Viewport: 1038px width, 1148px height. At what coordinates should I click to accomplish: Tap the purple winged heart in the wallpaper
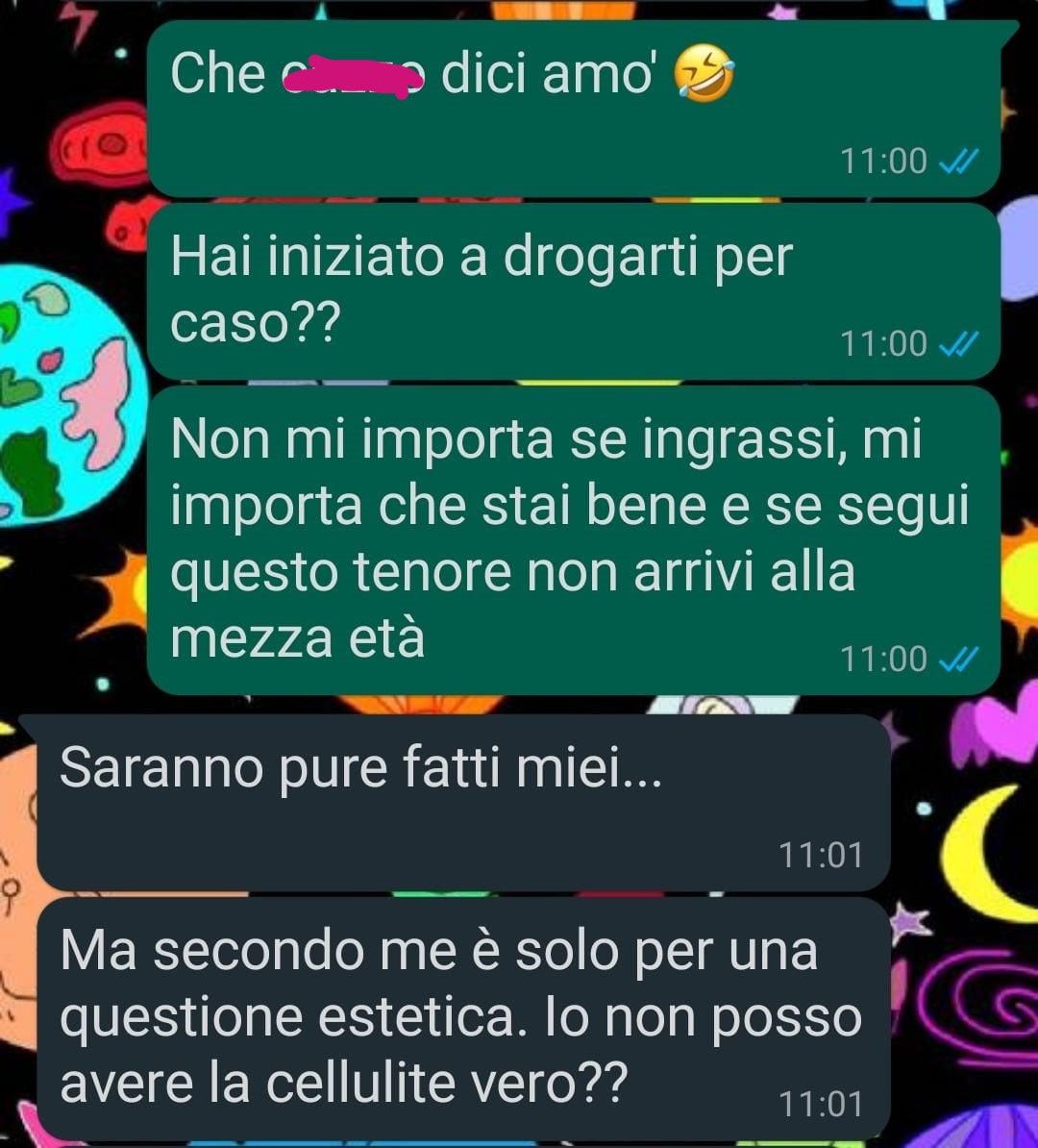click(994, 726)
